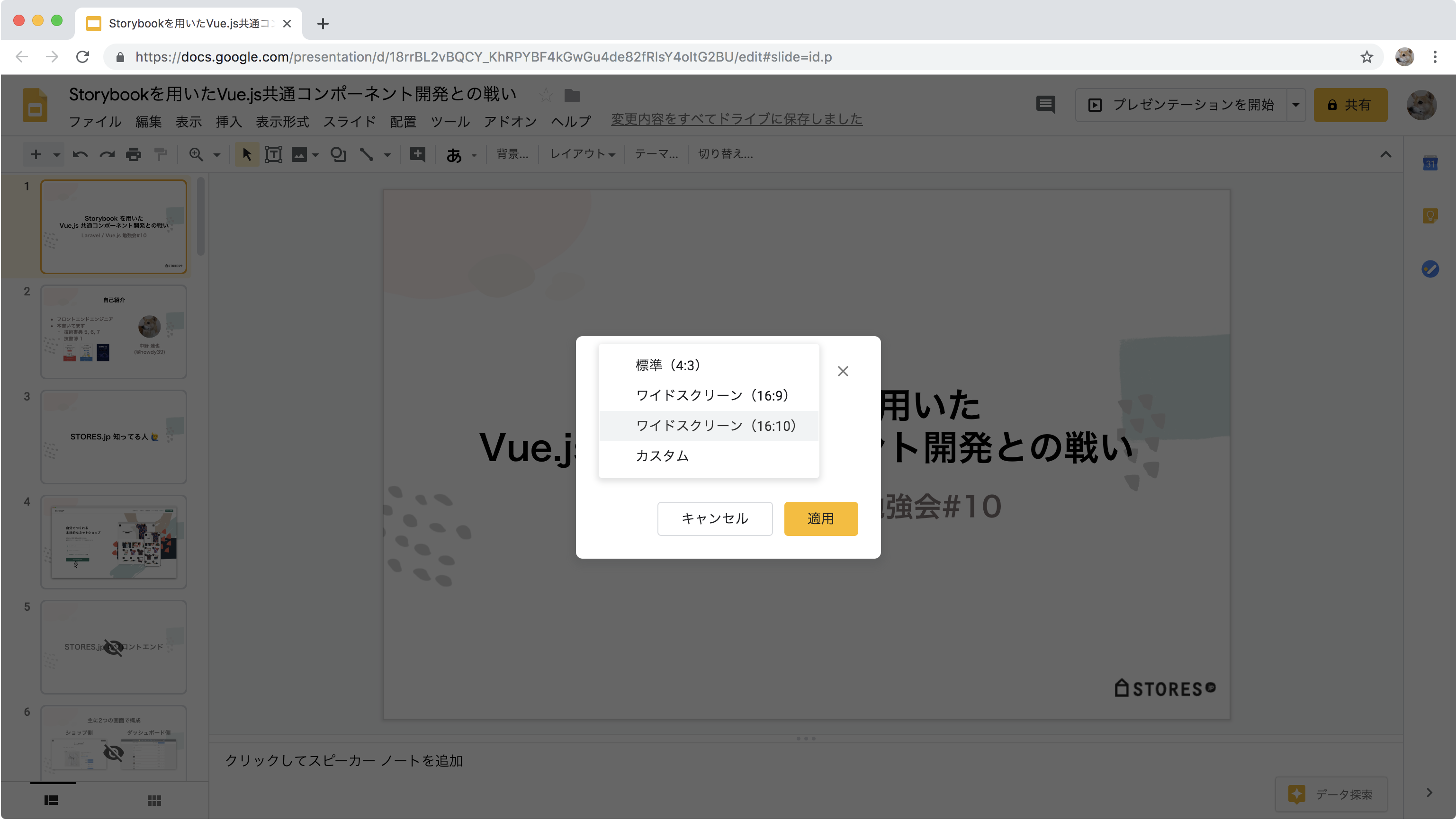Open the Slides home icon
1456x820 pixels.
(x=35, y=105)
